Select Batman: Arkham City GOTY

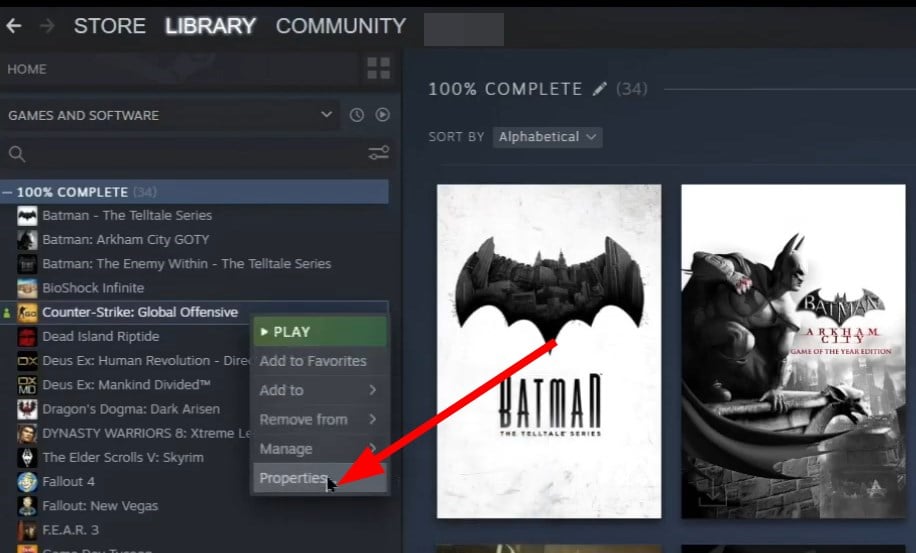(126, 240)
